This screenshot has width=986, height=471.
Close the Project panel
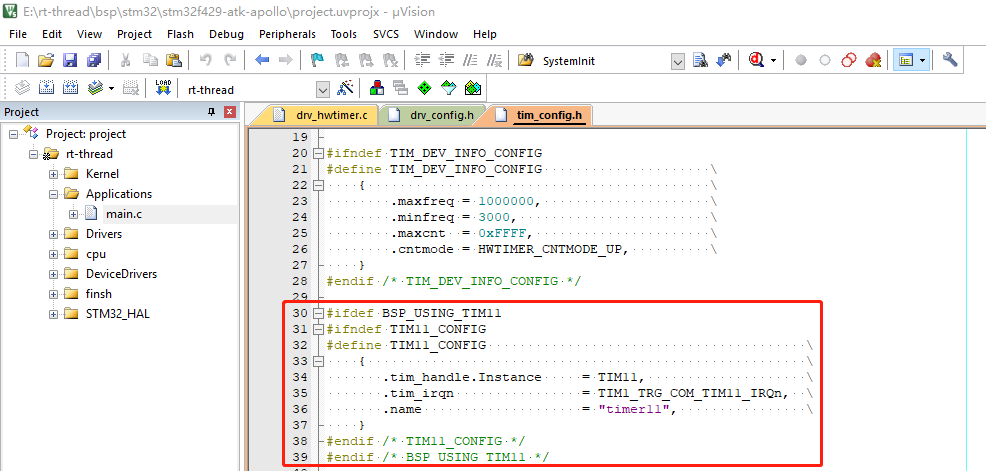[230, 112]
